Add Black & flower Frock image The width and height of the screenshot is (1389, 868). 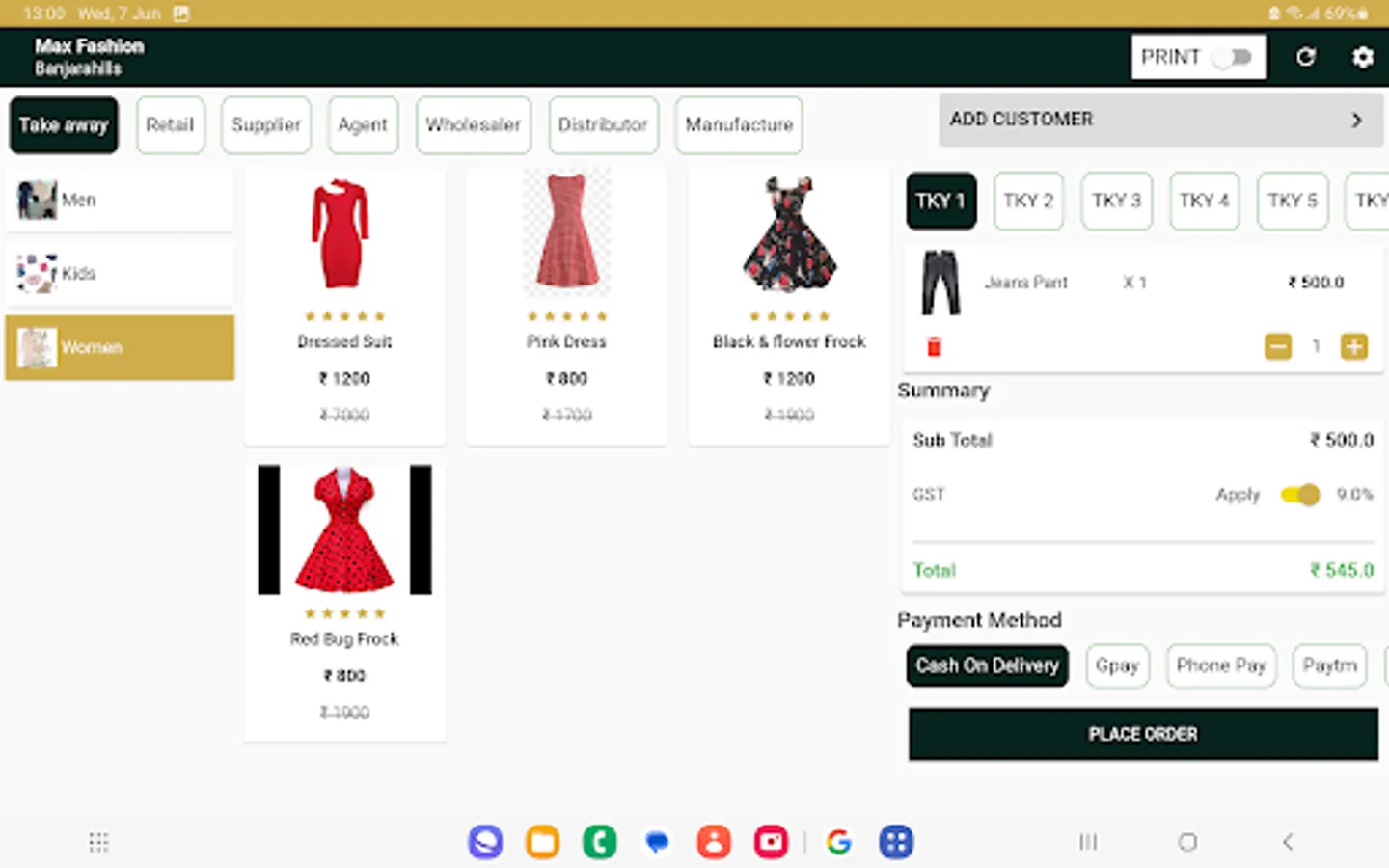789,233
